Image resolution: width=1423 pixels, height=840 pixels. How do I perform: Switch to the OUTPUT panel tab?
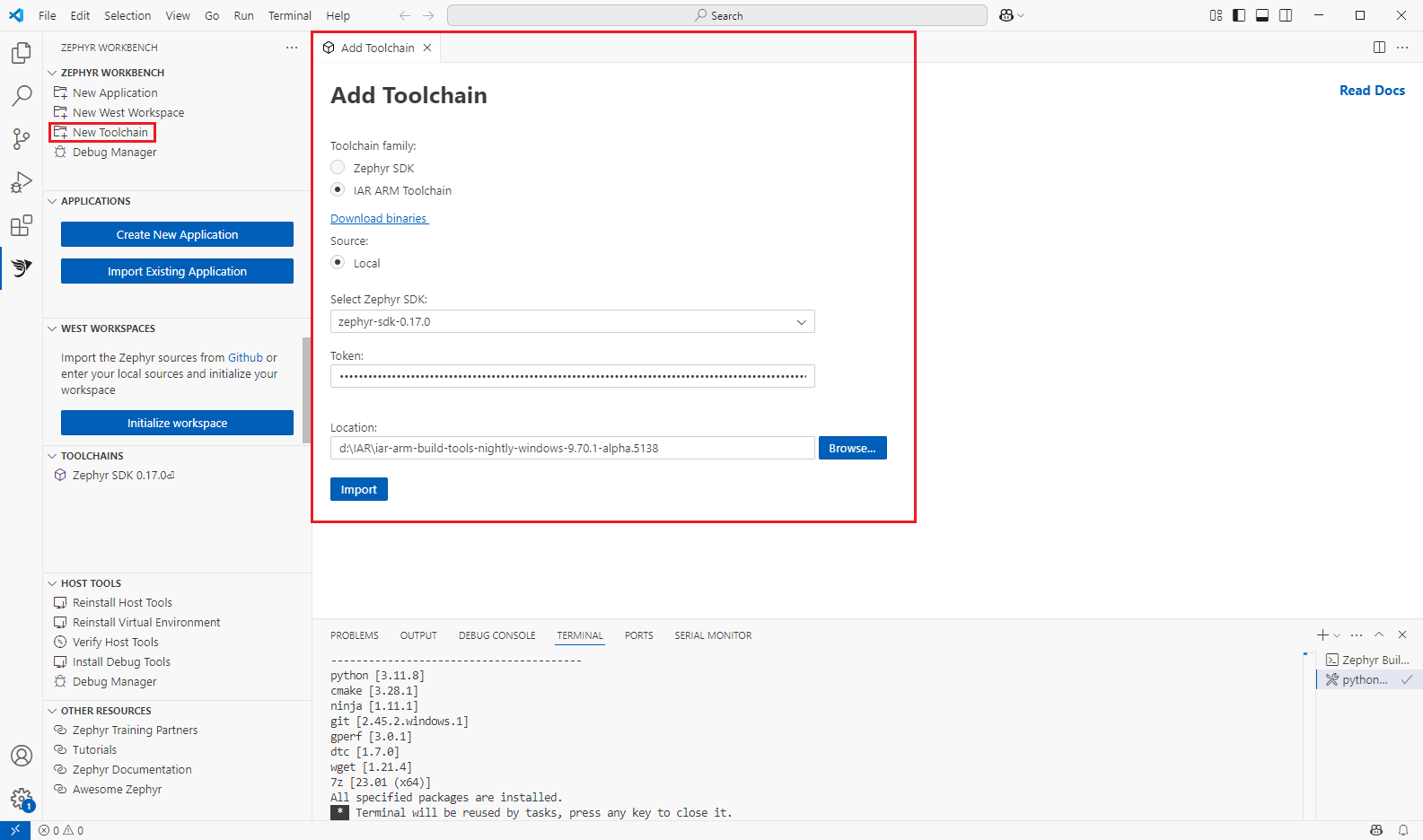tap(418, 635)
